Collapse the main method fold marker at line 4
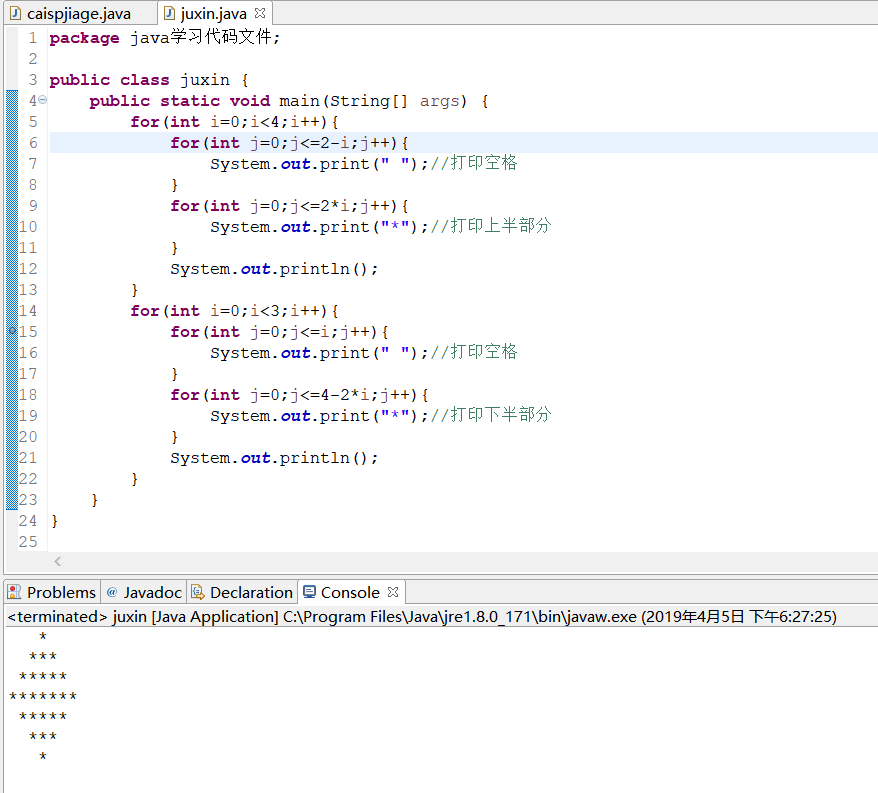The height and width of the screenshot is (793, 878). pyautogui.click(x=43, y=100)
